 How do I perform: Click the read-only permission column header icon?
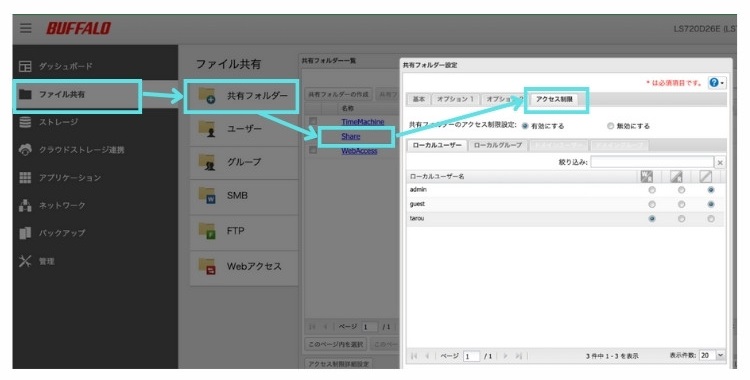[676, 176]
